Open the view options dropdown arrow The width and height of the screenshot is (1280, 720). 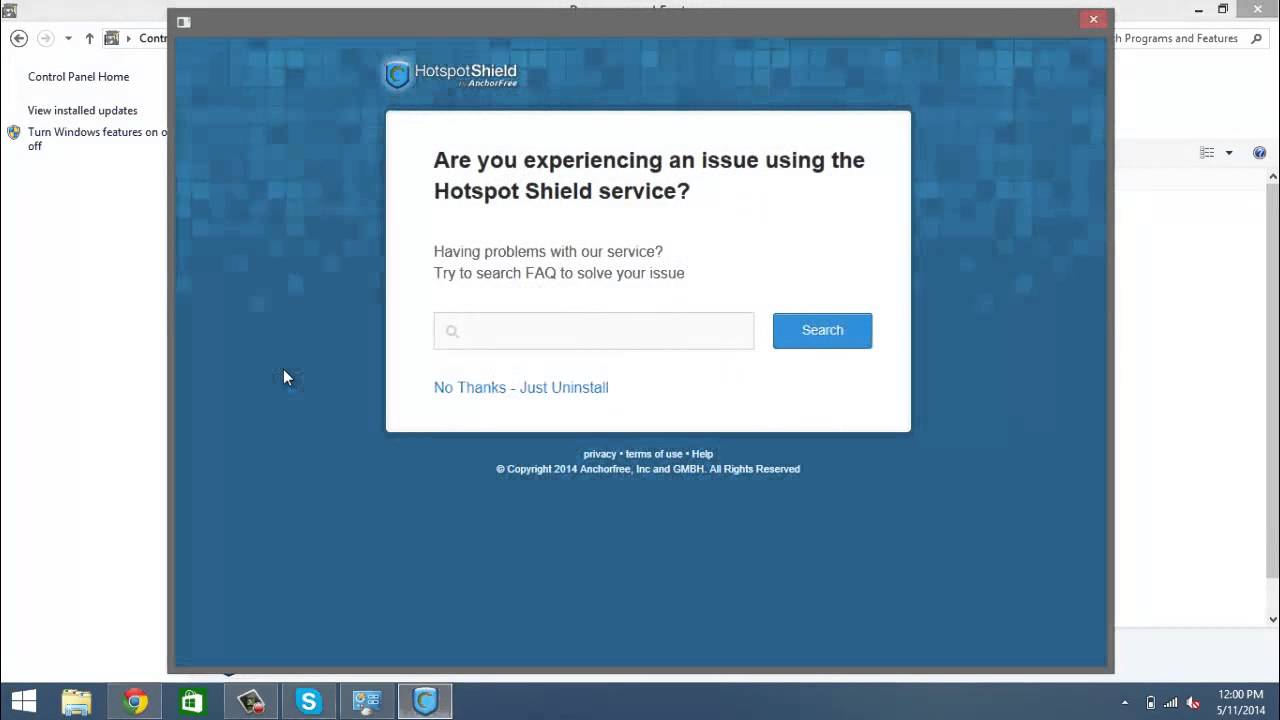pos(1229,153)
